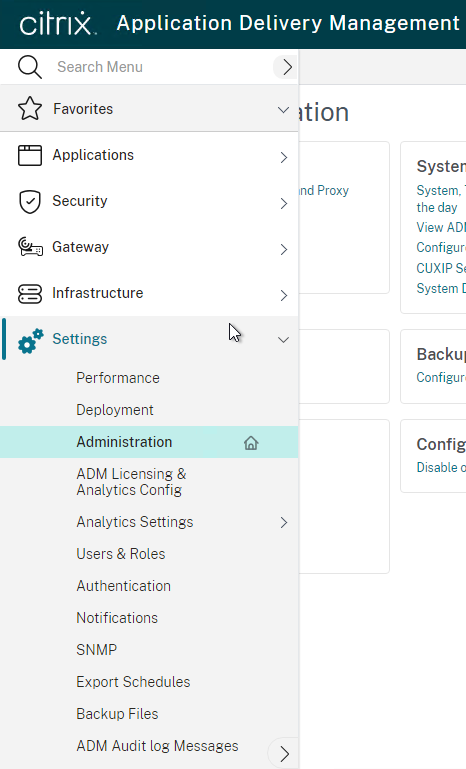The width and height of the screenshot is (466, 769).
Task: Open the Users & Roles menu item
Action: tap(121, 554)
